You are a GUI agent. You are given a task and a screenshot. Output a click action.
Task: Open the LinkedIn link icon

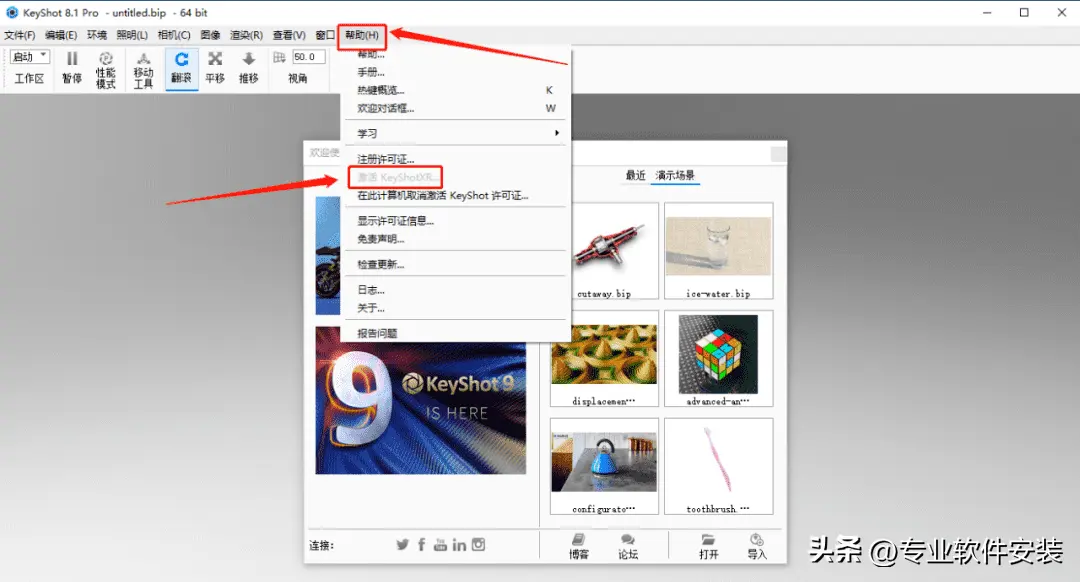click(459, 545)
